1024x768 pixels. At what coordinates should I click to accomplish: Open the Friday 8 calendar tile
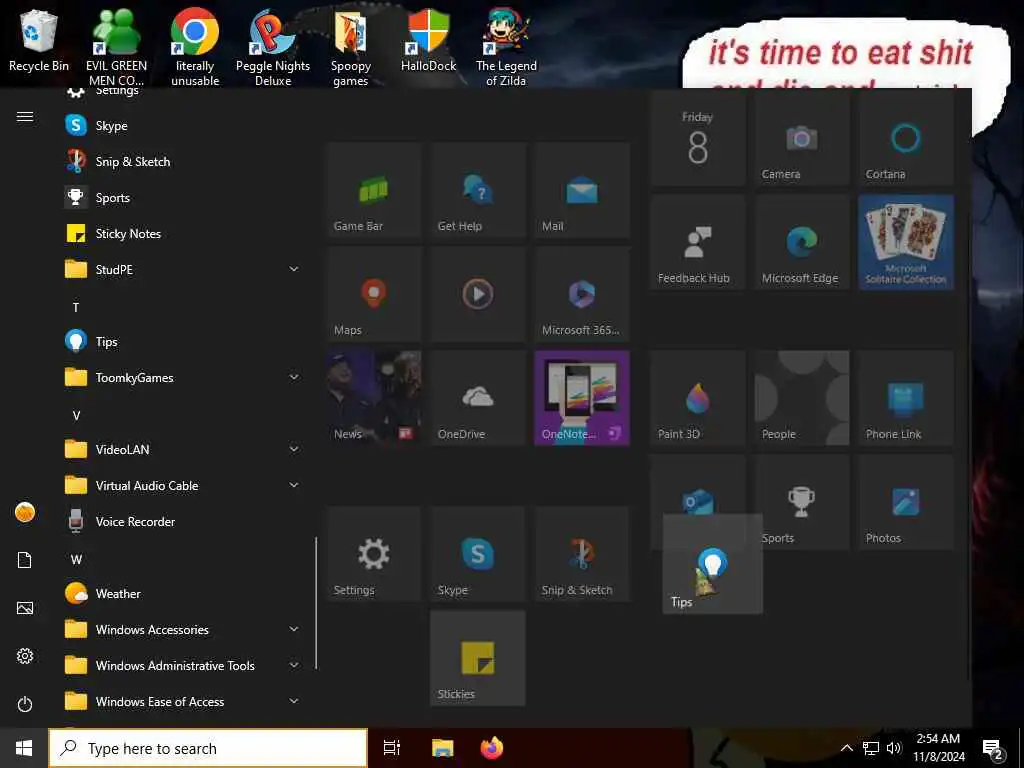click(697, 138)
